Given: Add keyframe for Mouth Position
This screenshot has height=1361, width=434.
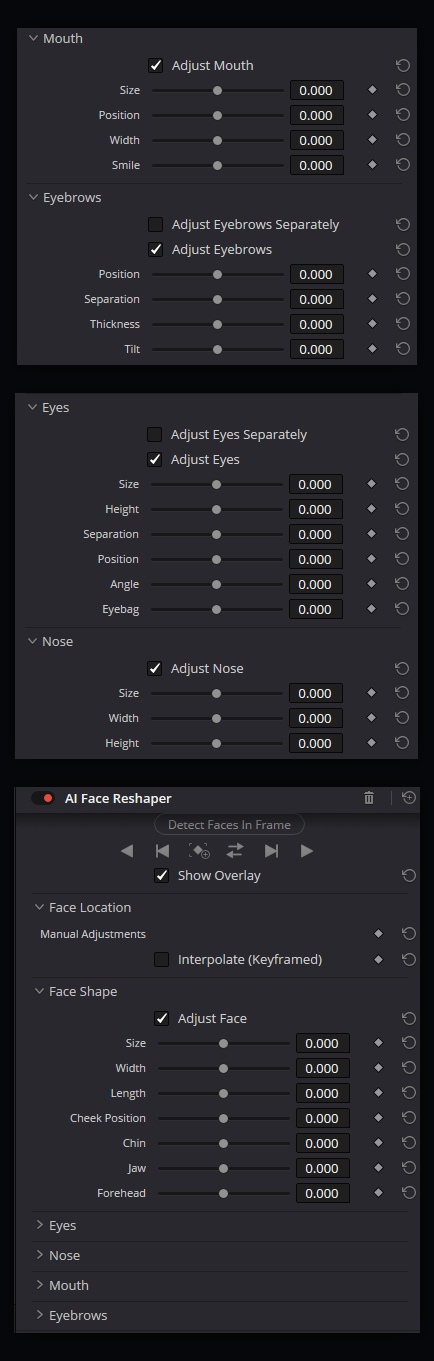Looking at the screenshot, I should point(372,115).
